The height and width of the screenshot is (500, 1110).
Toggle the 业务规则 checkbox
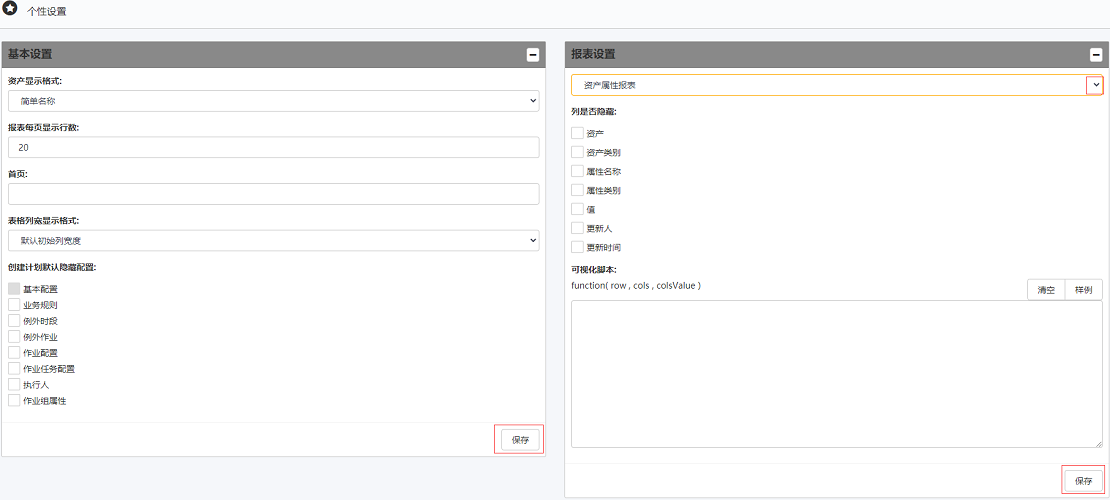(14, 305)
